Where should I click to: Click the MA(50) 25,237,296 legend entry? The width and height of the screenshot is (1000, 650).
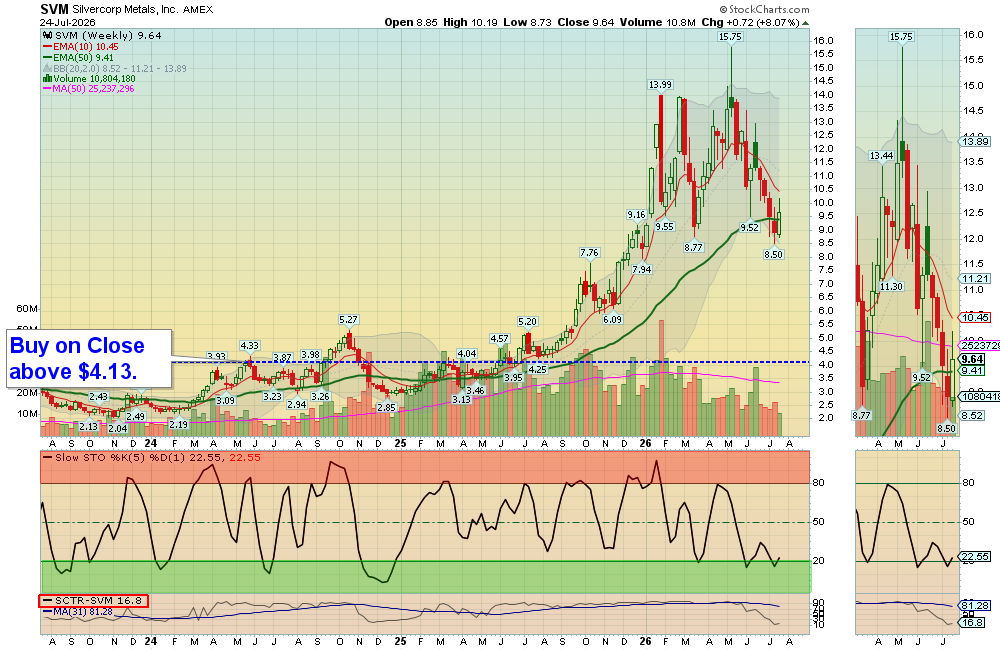[88, 89]
